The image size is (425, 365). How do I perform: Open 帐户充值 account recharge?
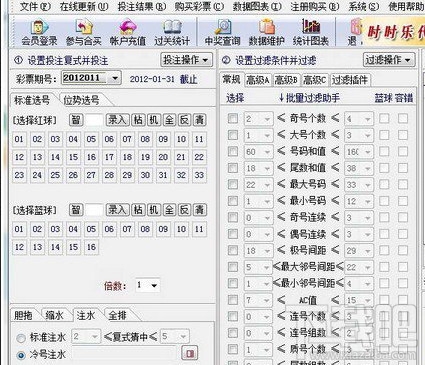[x=128, y=33]
